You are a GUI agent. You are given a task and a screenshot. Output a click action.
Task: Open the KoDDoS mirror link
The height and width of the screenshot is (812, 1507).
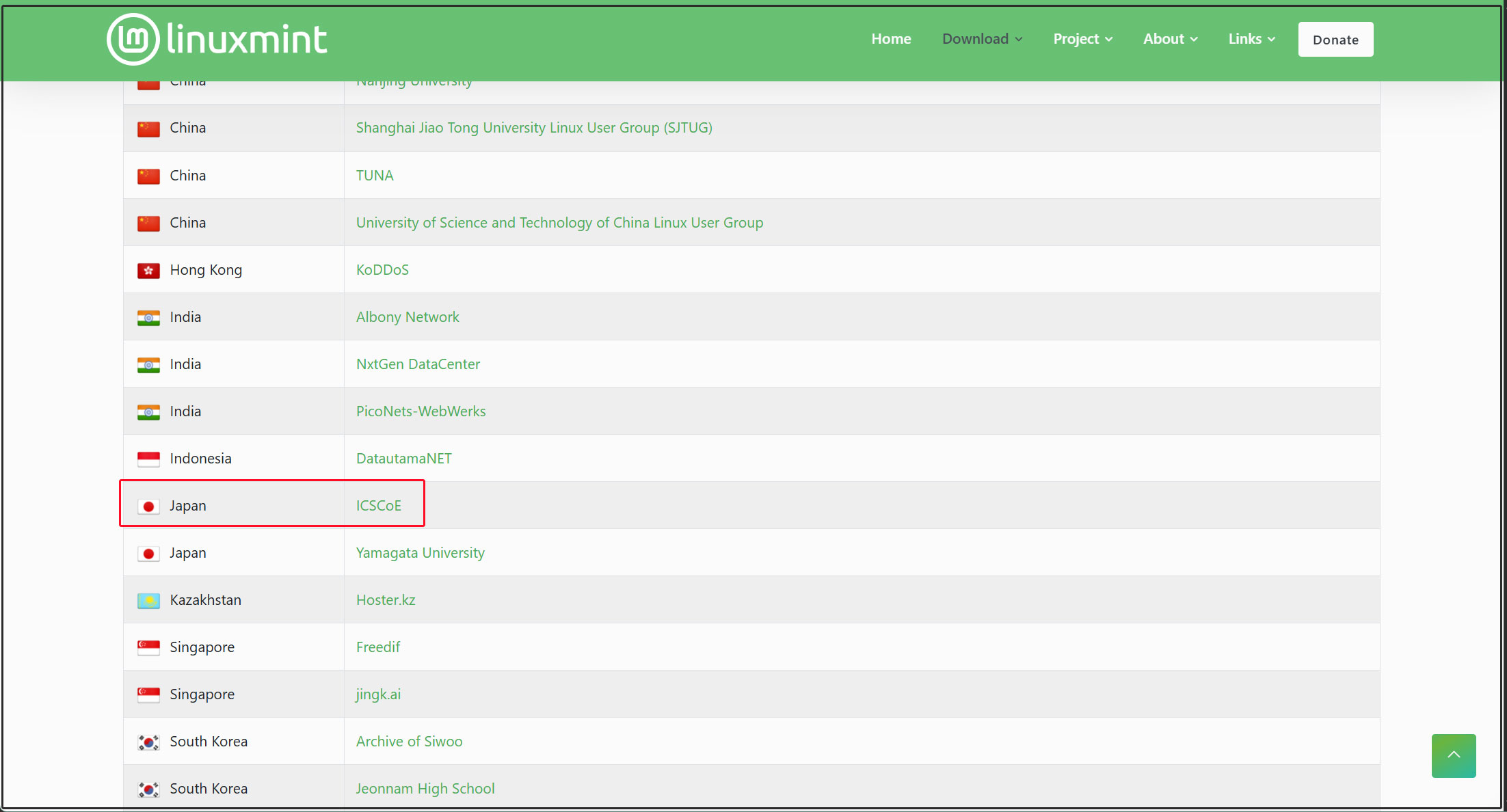[382, 270]
